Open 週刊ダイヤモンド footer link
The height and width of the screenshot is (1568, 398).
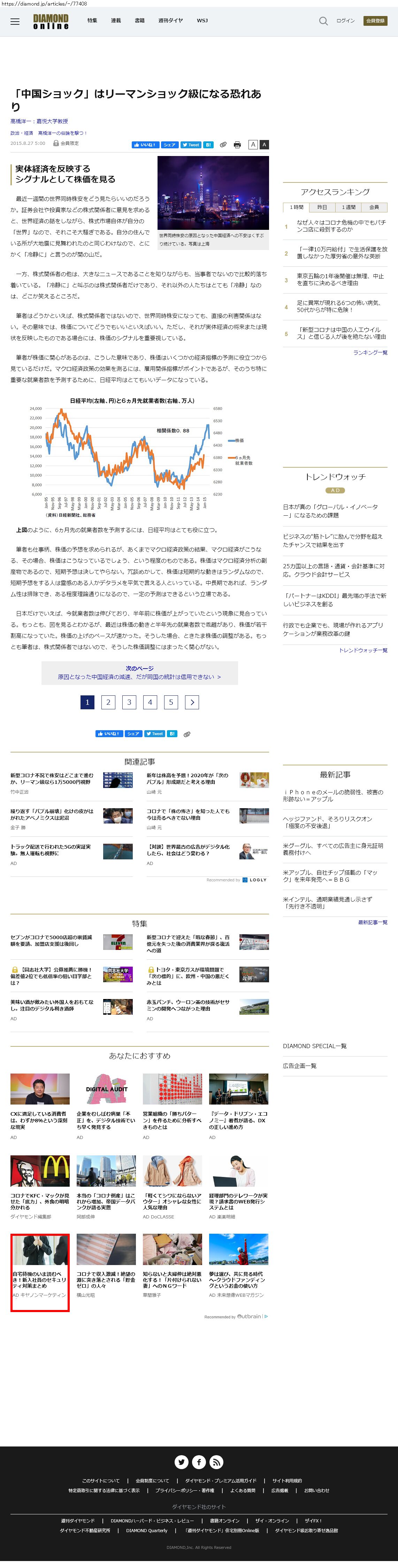click(x=77, y=1521)
